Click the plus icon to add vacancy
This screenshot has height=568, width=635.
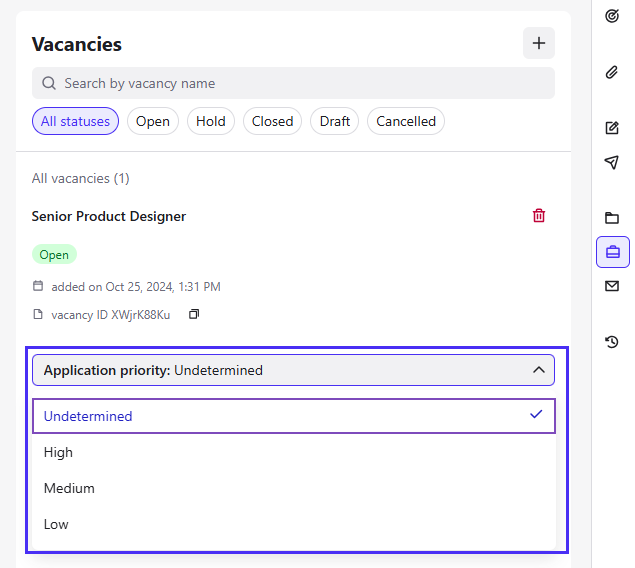(x=539, y=43)
